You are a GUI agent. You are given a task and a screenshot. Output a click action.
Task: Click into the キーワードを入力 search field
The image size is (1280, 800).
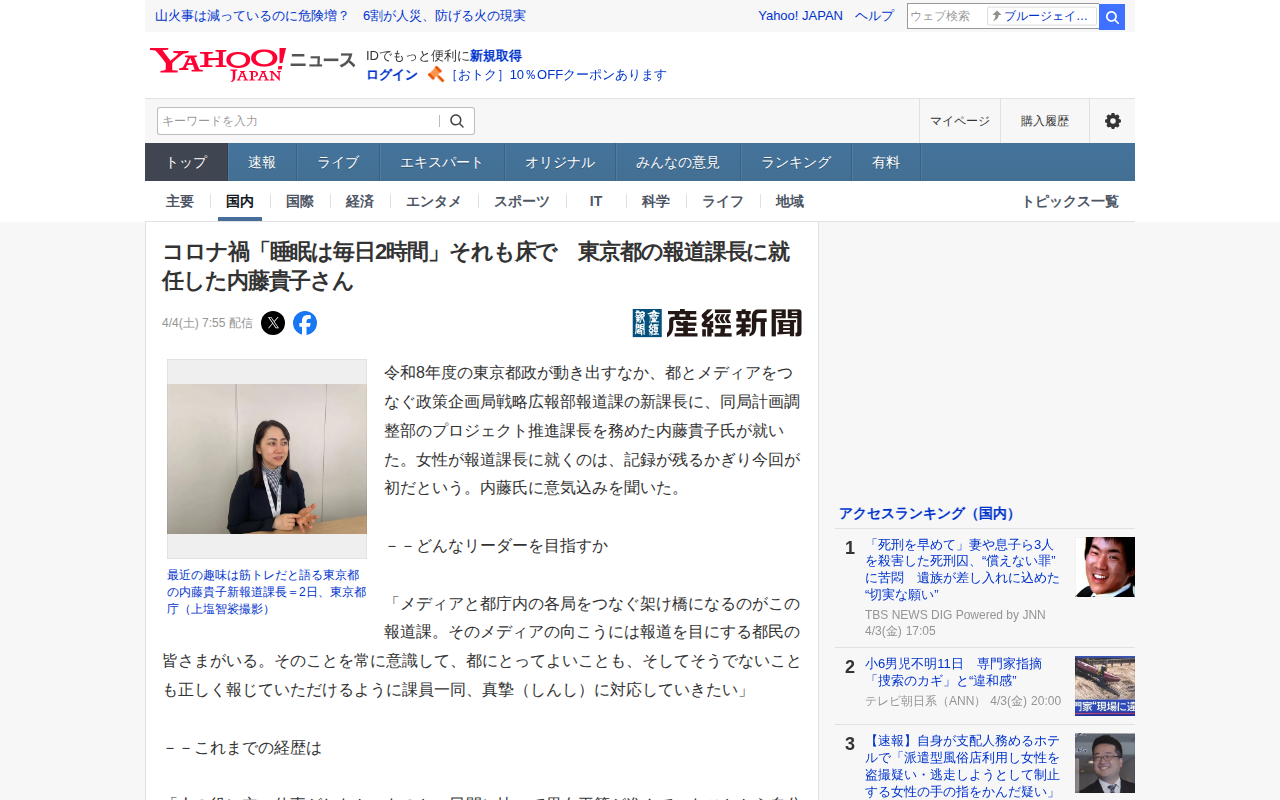point(298,121)
